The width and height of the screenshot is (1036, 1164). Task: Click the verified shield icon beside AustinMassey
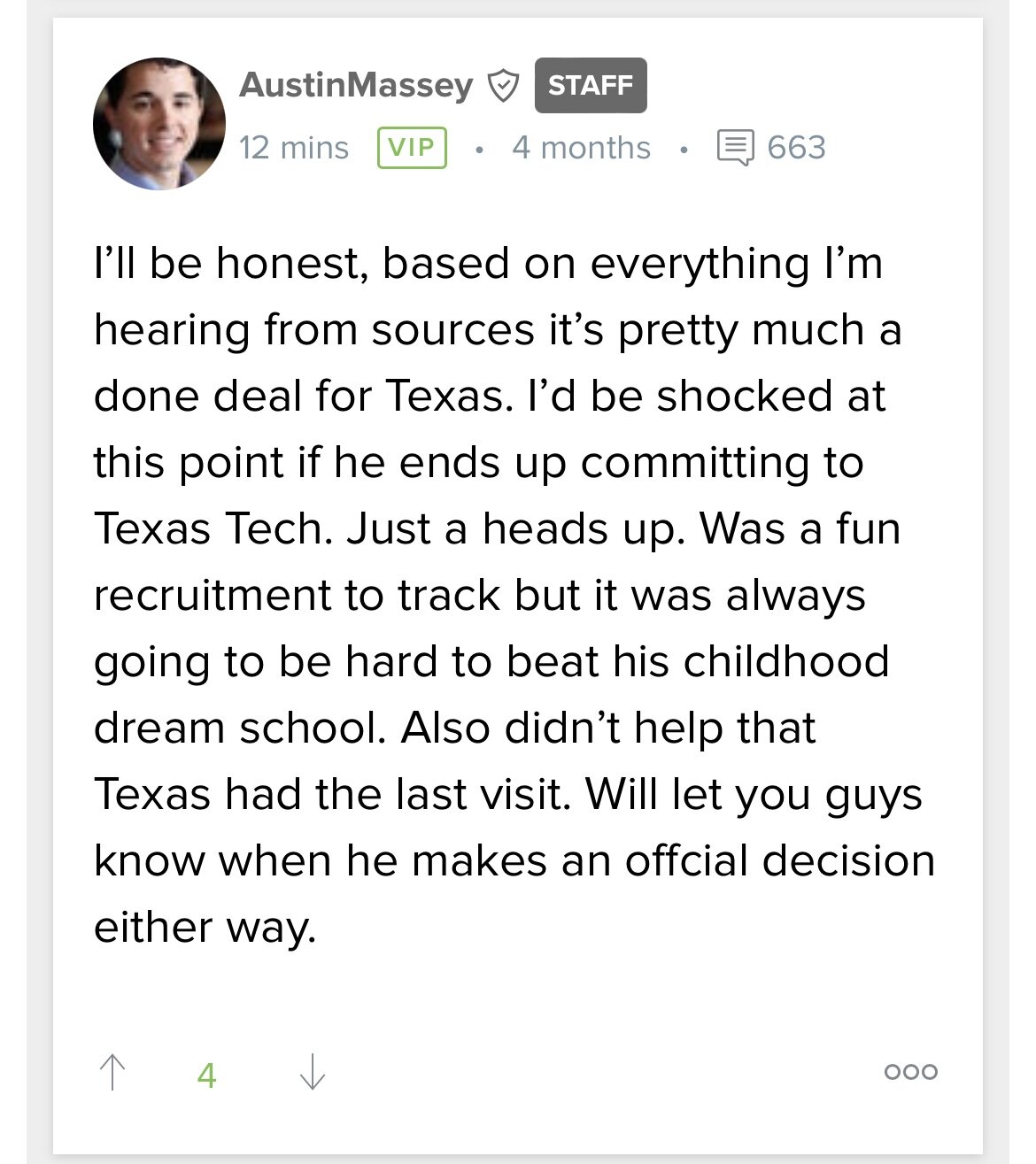tap(503, 86)
